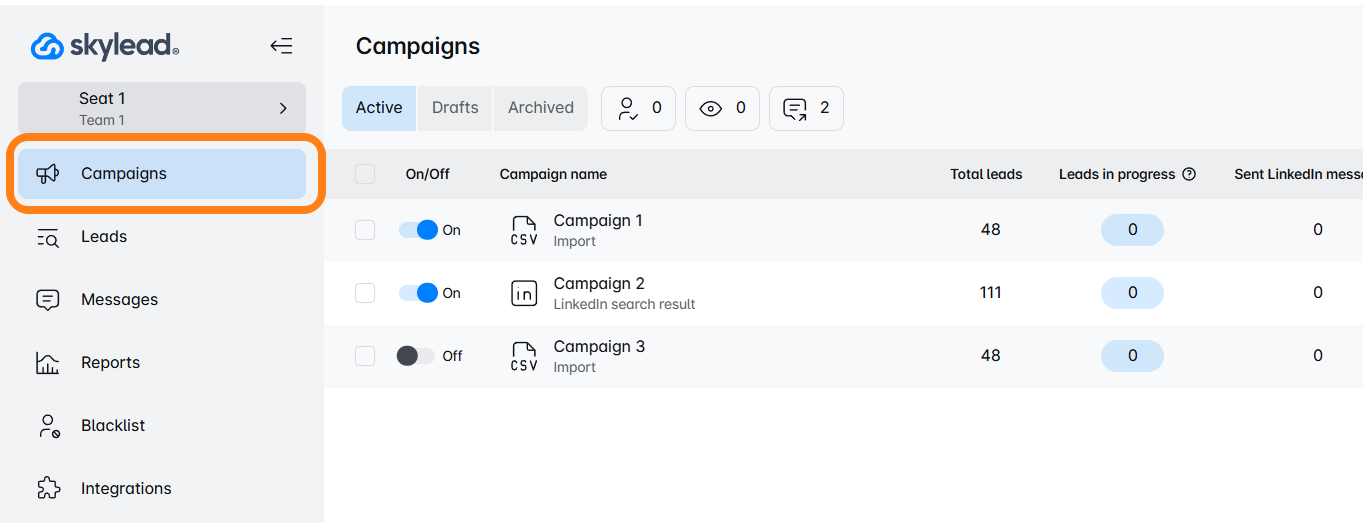Open Campaign 3 by its name
Screen dimensions: 1363x523
tap(599, 347)
